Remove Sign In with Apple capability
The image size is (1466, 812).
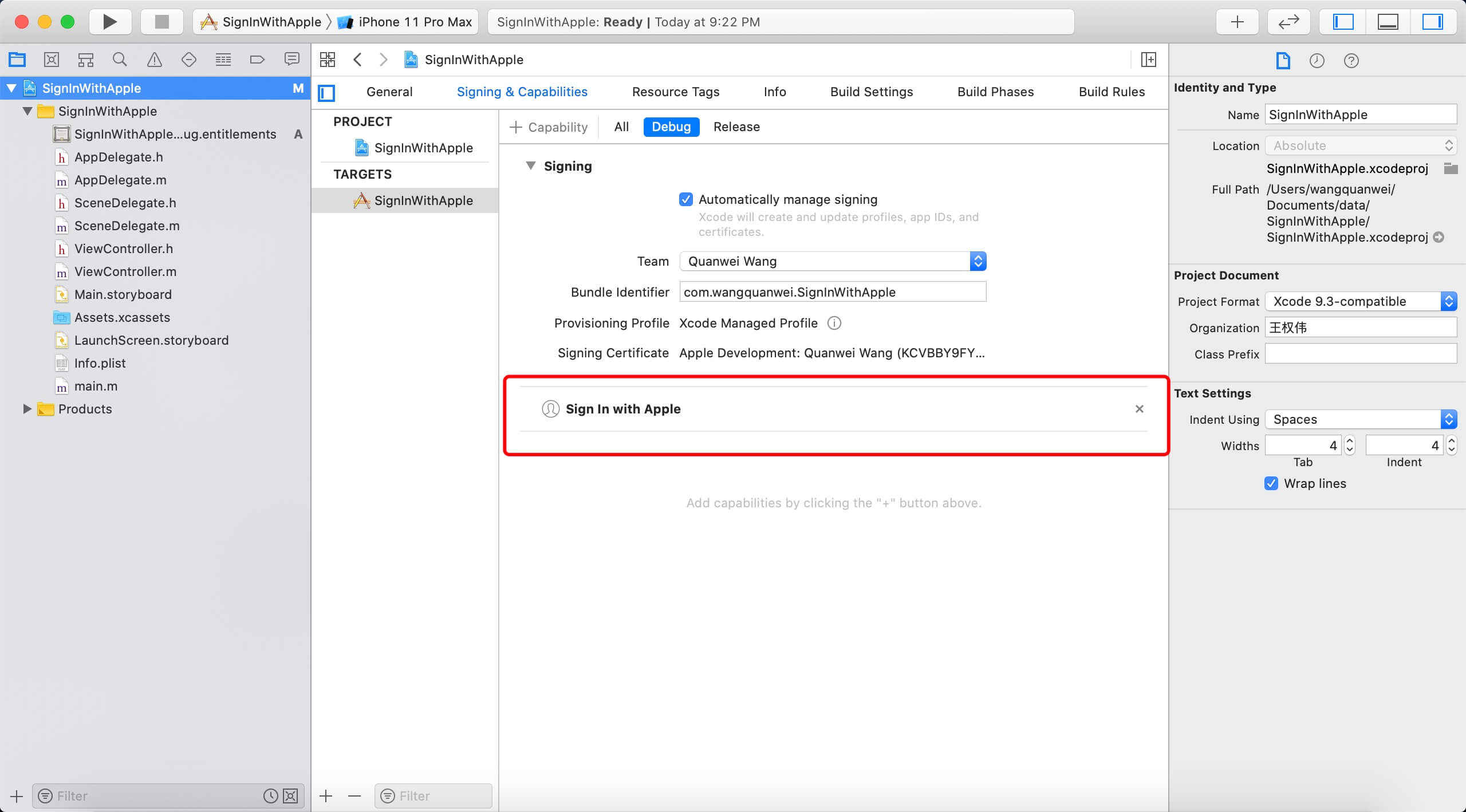[x=1140, y=409]
